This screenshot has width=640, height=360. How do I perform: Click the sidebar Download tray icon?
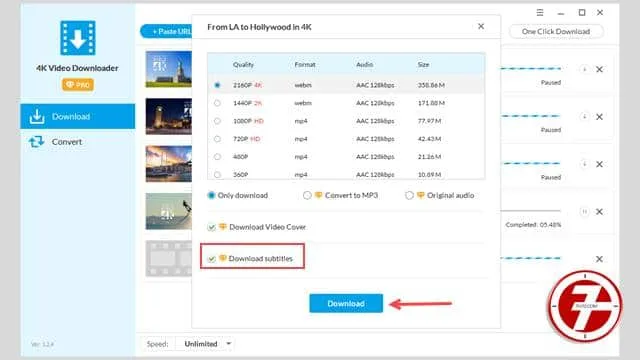[x=37, y=116]
